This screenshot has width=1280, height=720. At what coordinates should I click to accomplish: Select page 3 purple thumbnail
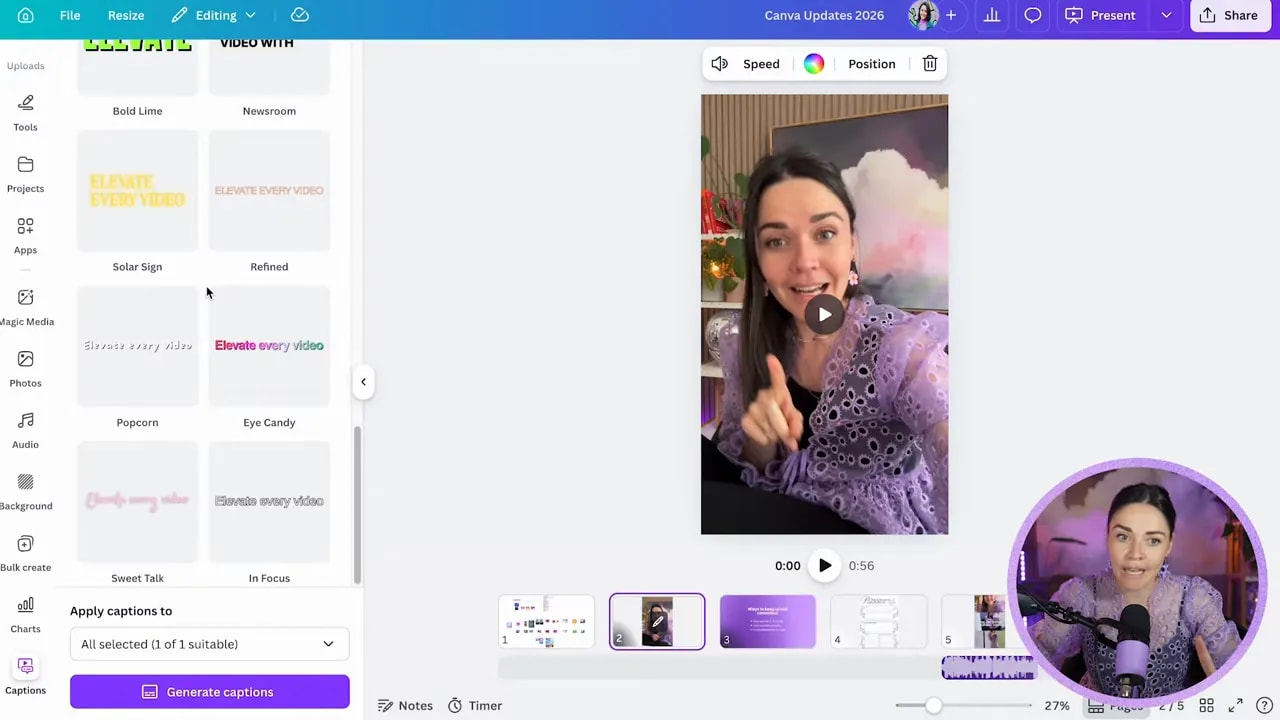pos(767,622)
